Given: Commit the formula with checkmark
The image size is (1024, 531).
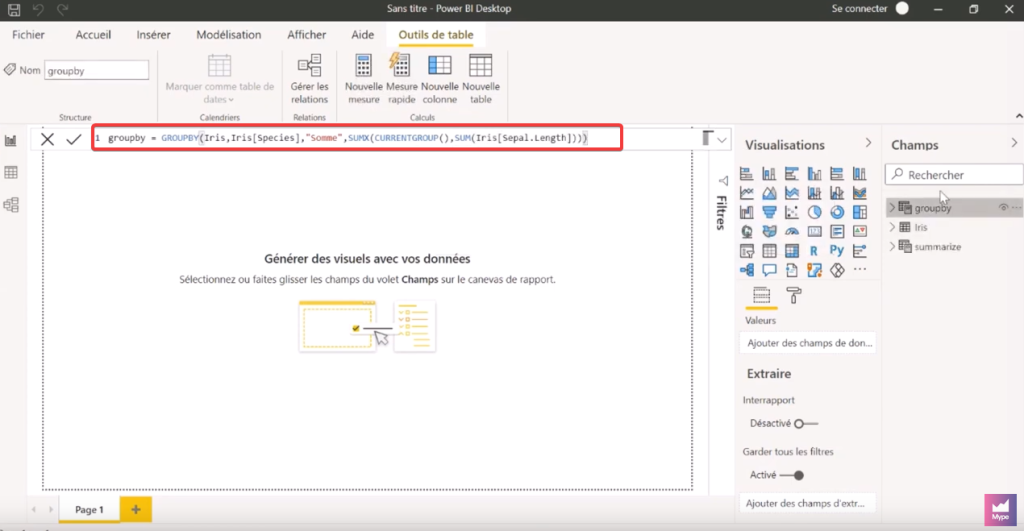Looking at the screenshot, I should click(x=74, y=138).
